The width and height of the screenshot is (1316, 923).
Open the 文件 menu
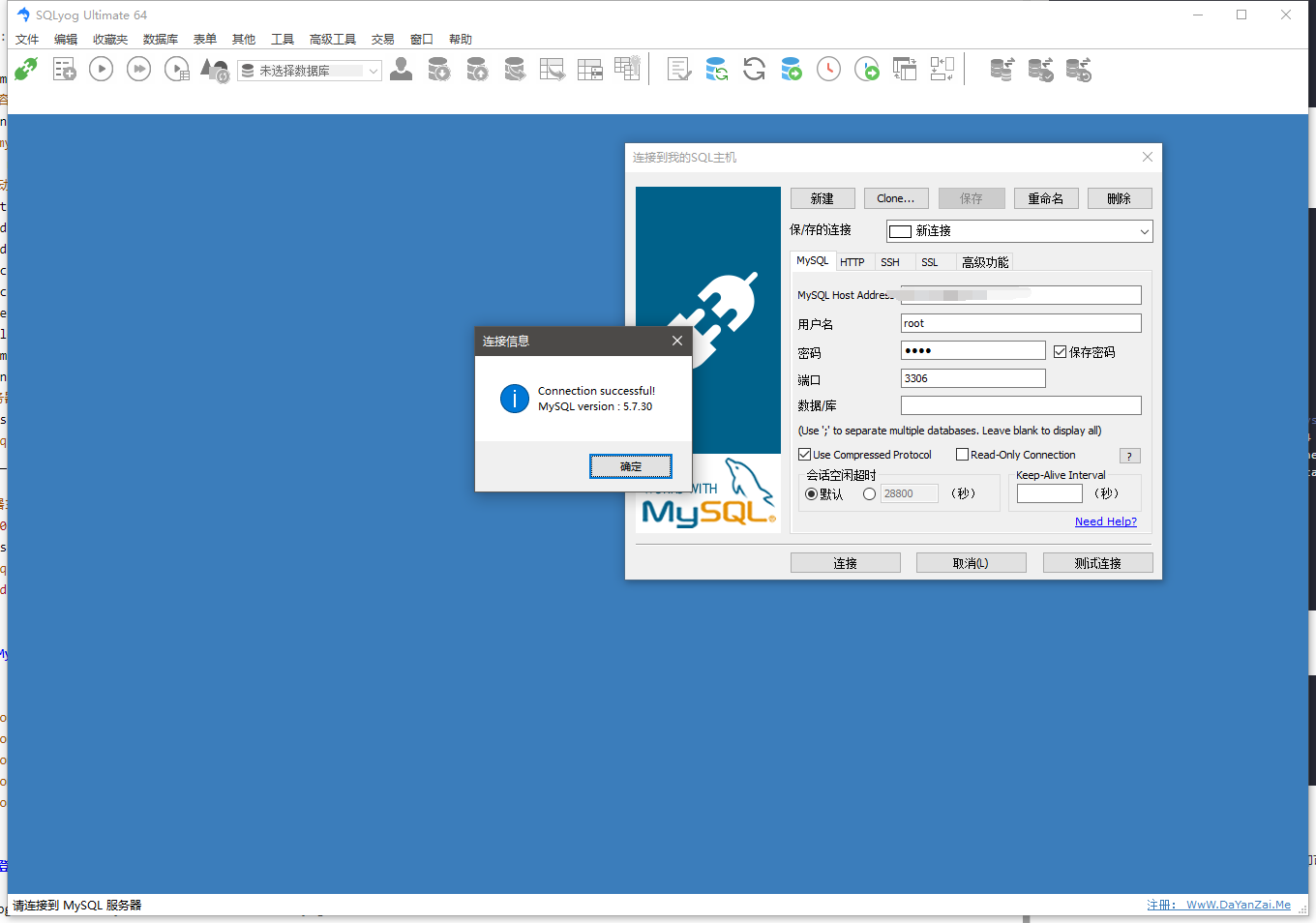(27, 40)
